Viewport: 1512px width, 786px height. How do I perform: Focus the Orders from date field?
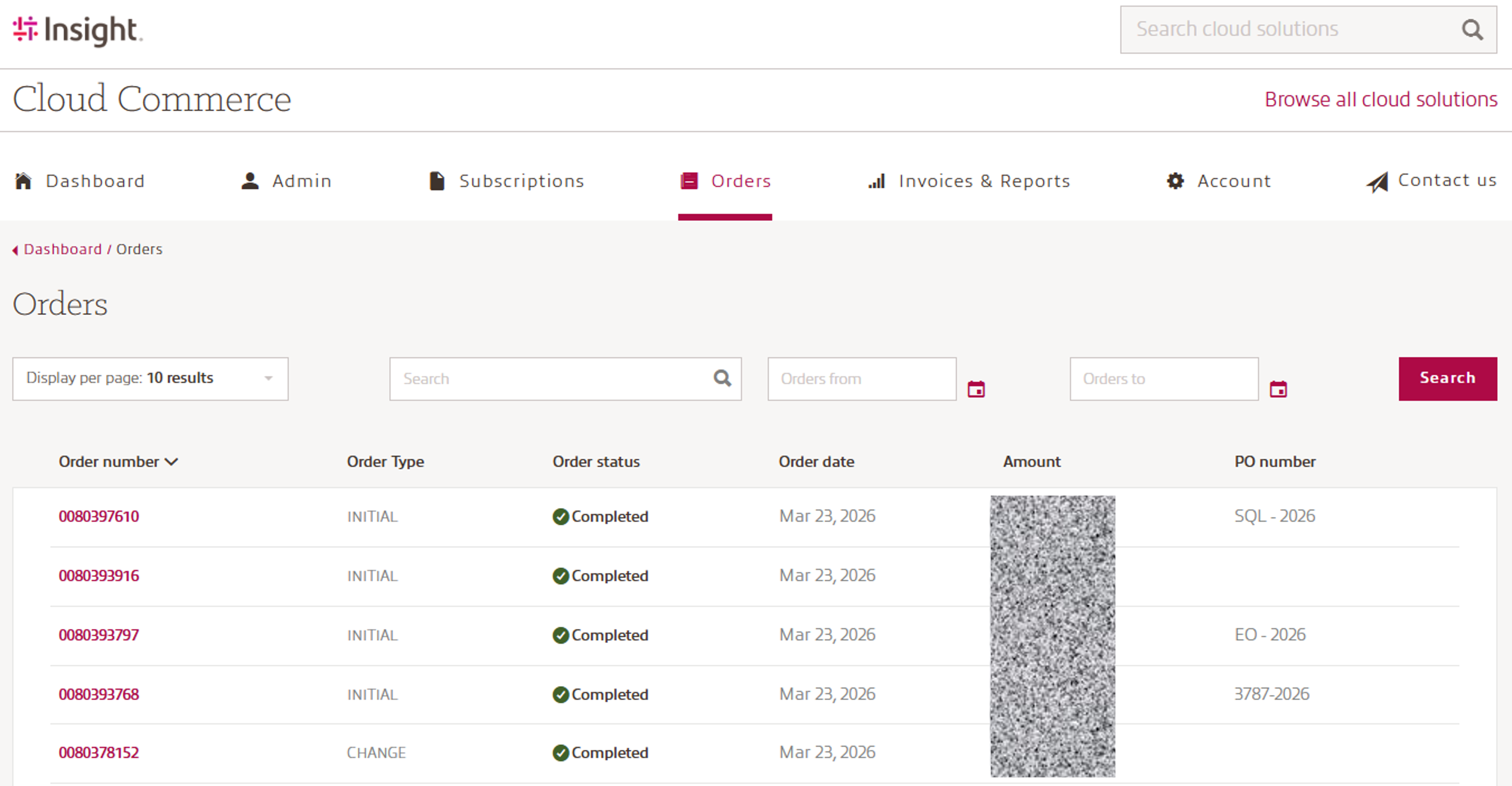(861, 379)
